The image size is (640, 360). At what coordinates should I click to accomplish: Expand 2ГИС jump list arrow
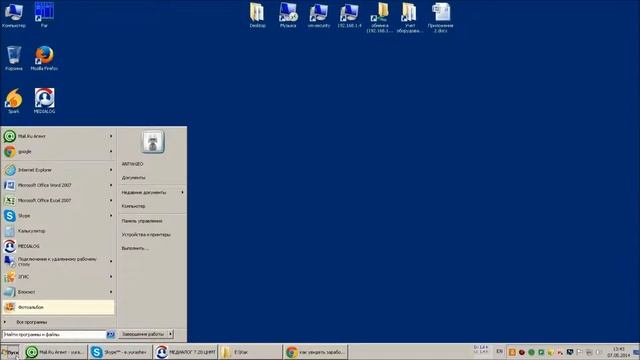point(111,277)
